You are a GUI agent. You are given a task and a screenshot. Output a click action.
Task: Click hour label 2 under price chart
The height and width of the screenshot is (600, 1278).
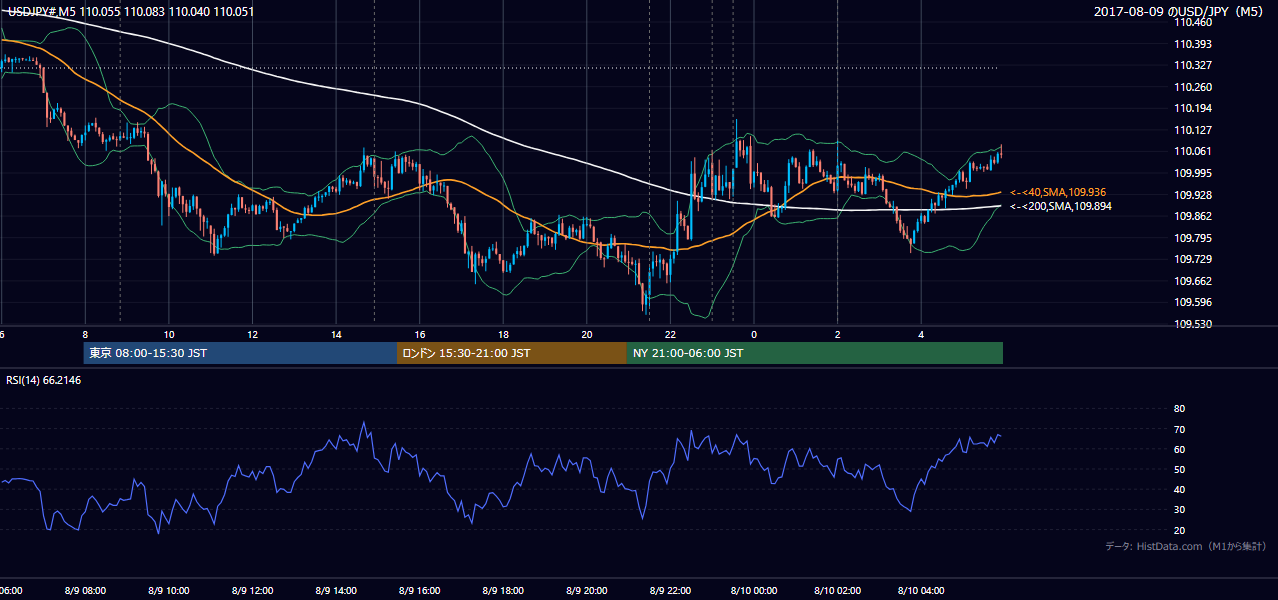[x=837, y=334]
